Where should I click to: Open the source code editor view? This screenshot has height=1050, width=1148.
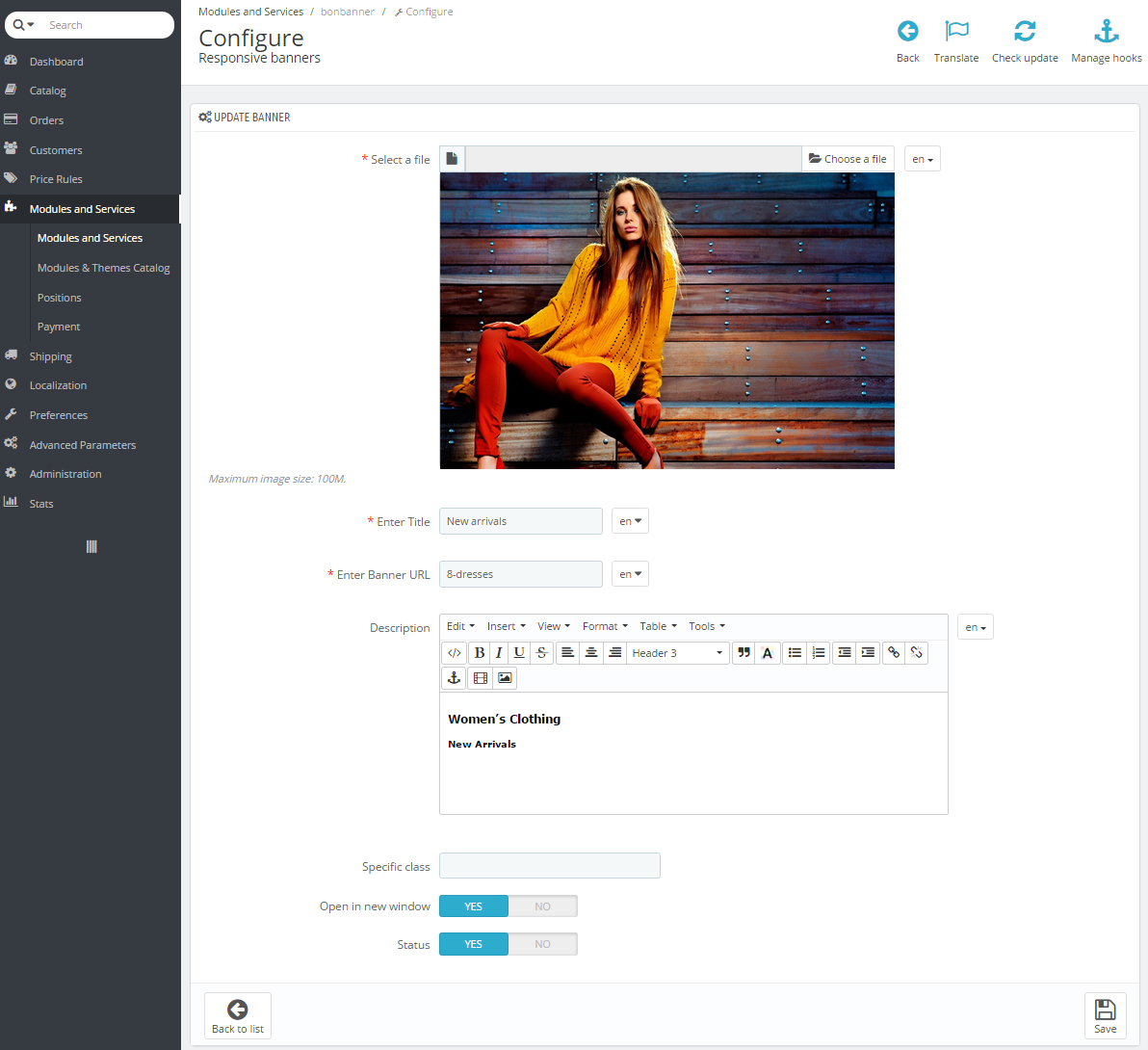[454, 652]
